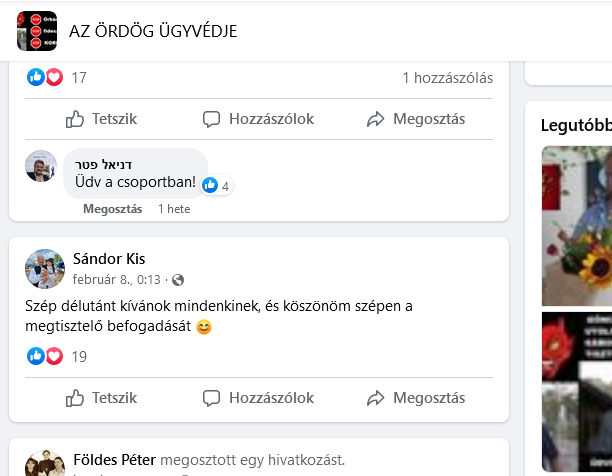Open the sunflower photo thumbnail
The image size is (612, 476).
[x=577, y=226]
